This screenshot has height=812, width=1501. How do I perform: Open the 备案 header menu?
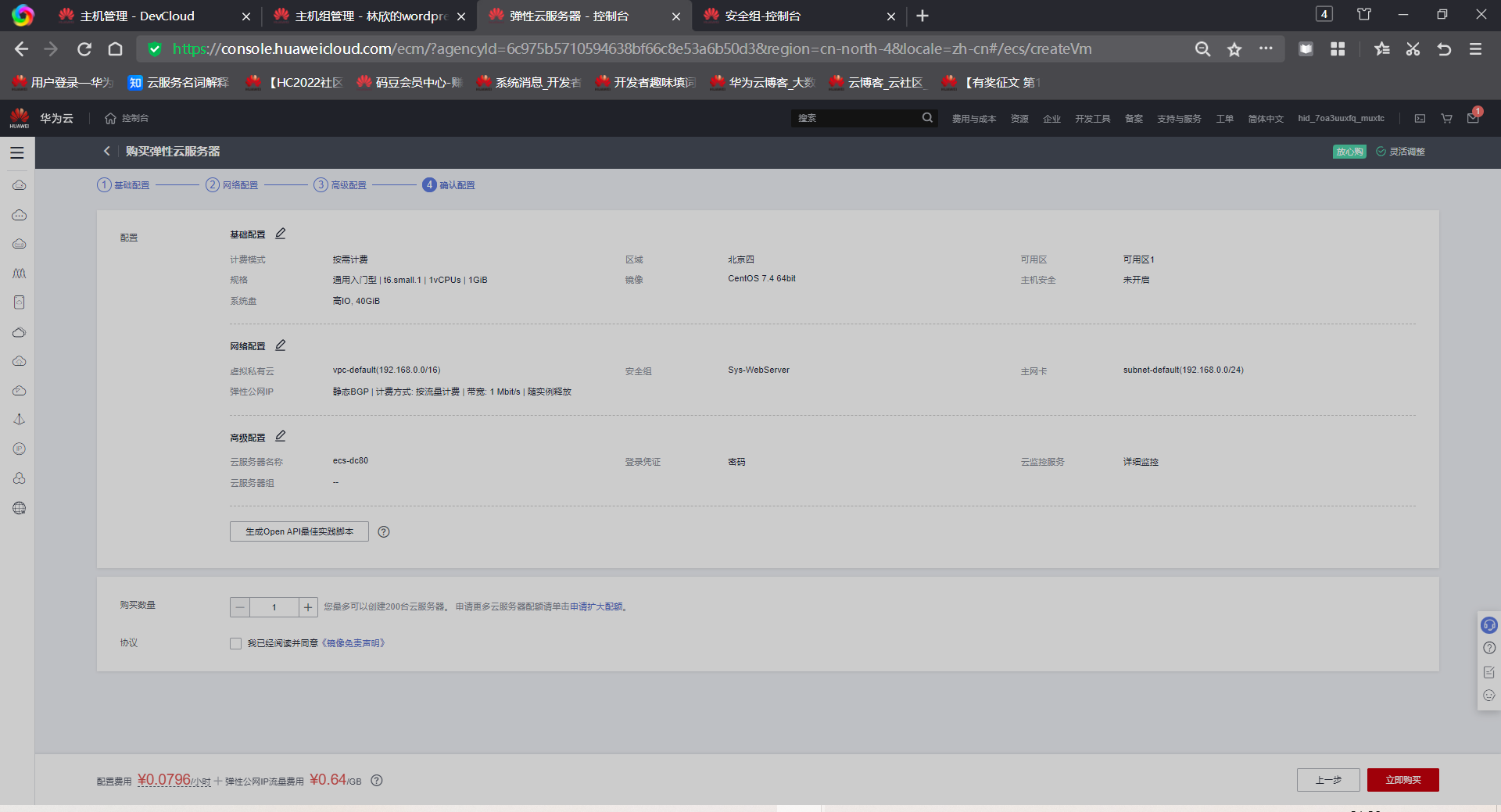click(x=1134, y=119)
